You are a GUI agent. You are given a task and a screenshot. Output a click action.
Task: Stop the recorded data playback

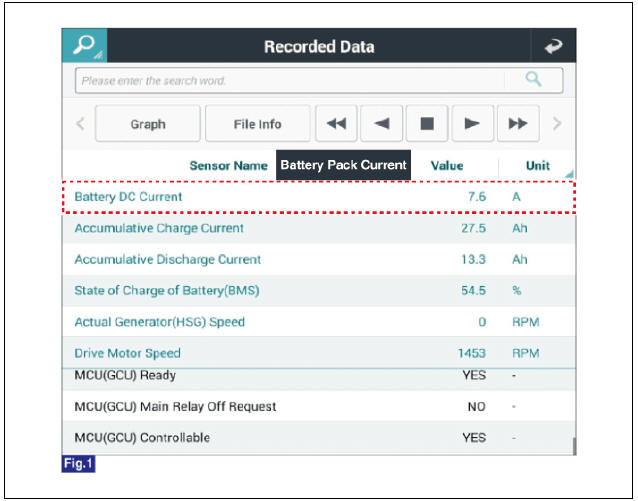click(x=427, y=124)
